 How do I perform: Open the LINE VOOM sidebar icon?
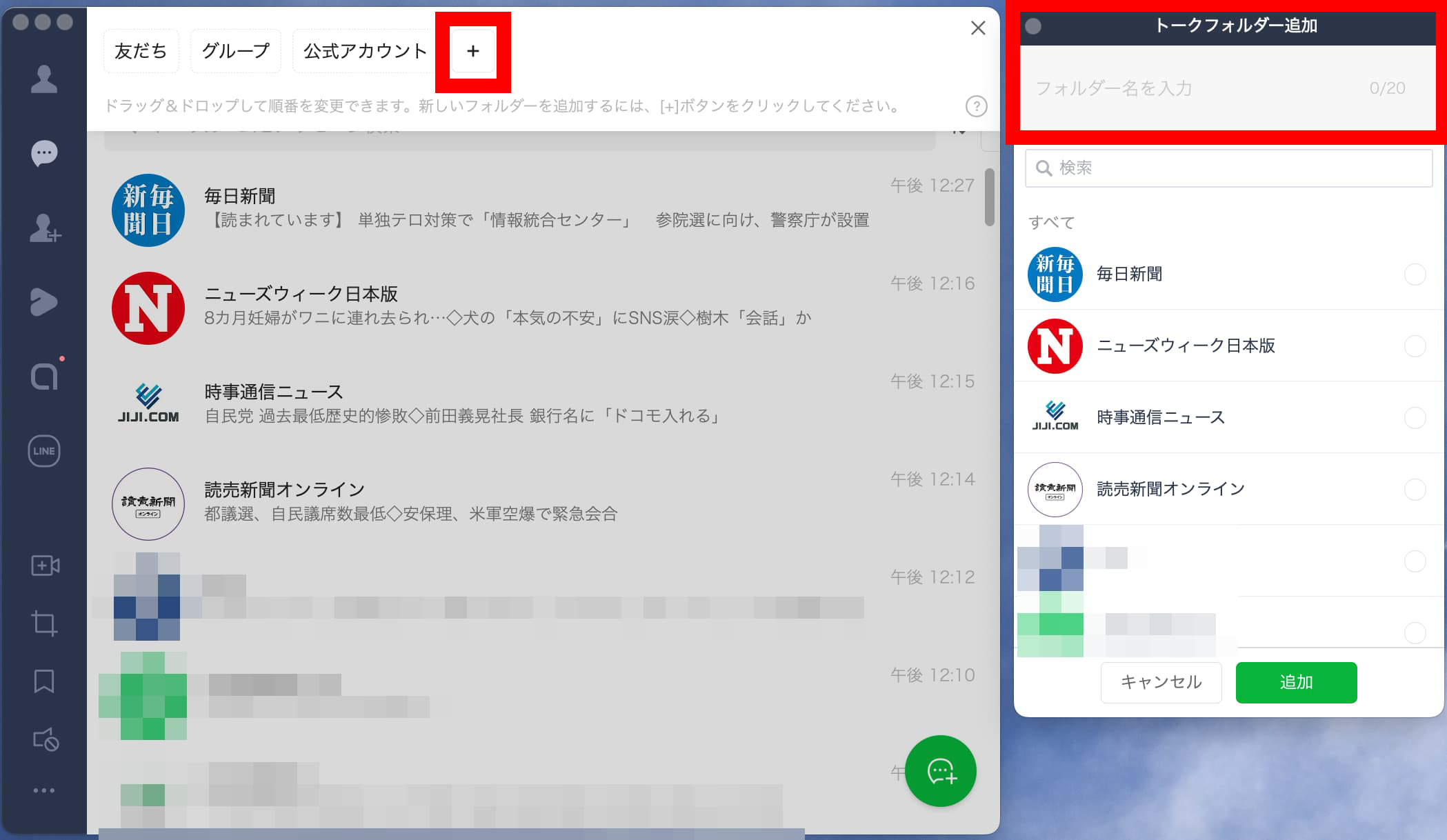43,302
